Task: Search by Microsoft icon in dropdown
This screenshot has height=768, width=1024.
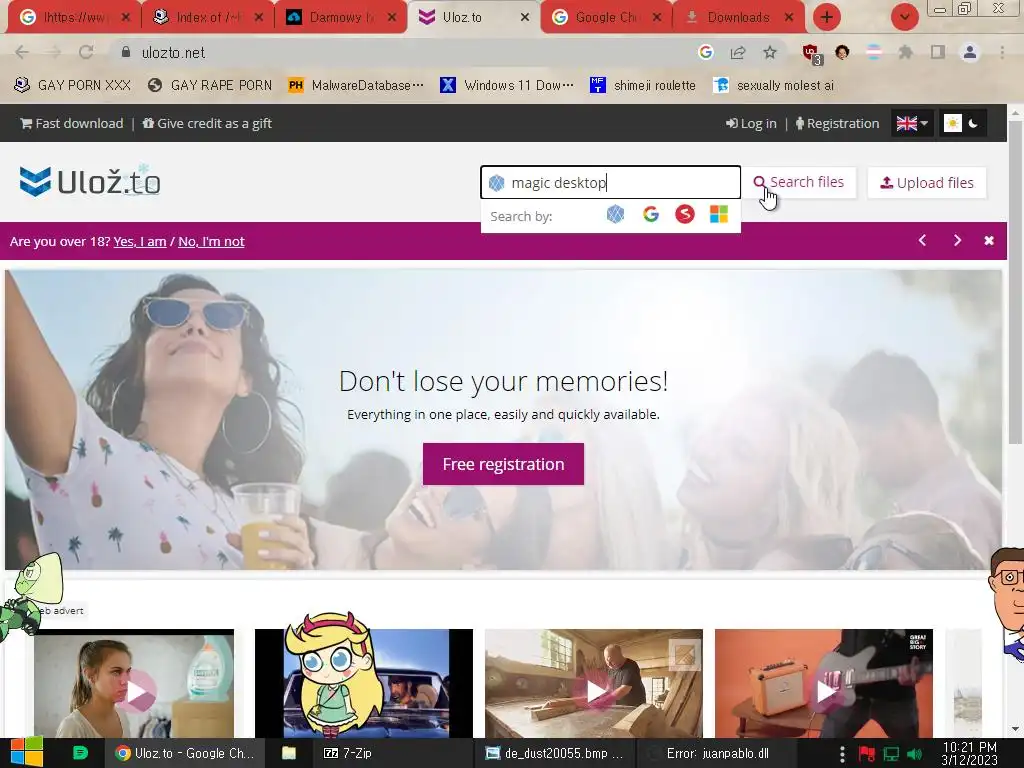Action: click(718, 214)
